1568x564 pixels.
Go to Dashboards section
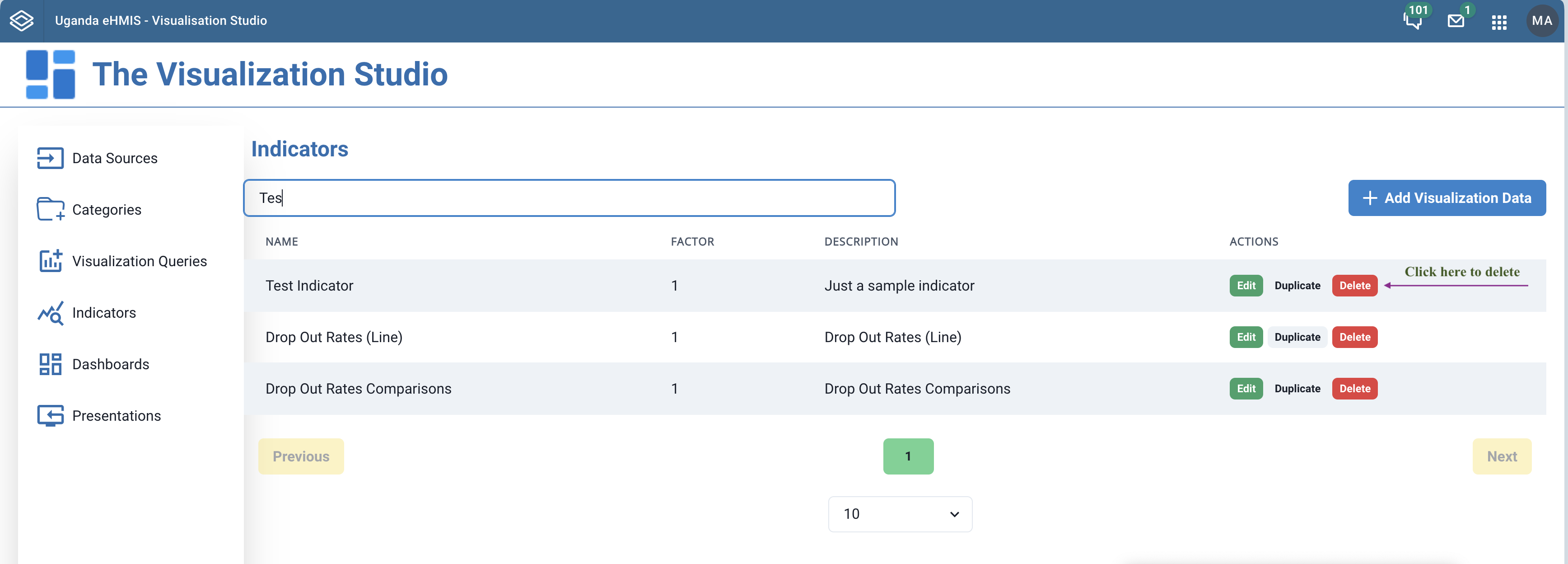(x=111, y=364)
